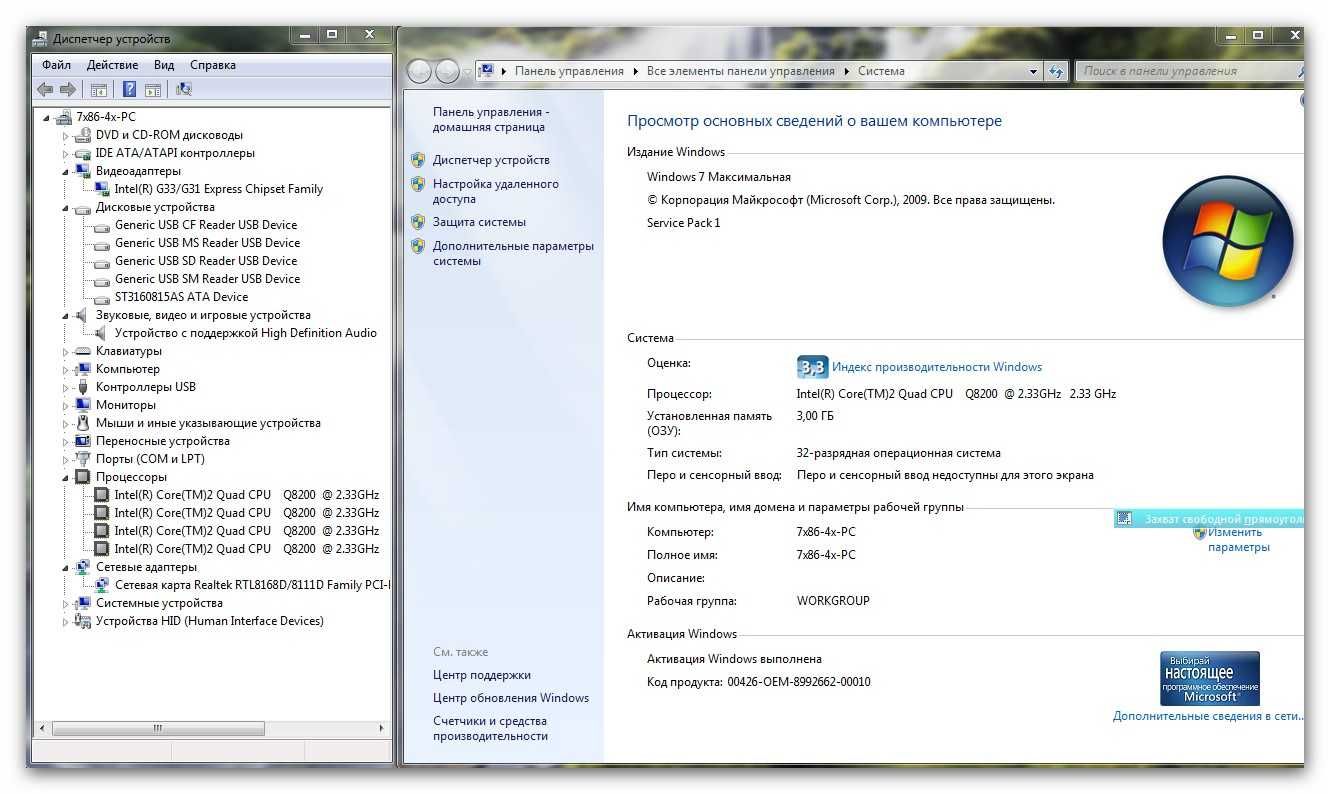Open the Файл menu
This screenshot has height=794, width=1330.
(x=56, y=65)
